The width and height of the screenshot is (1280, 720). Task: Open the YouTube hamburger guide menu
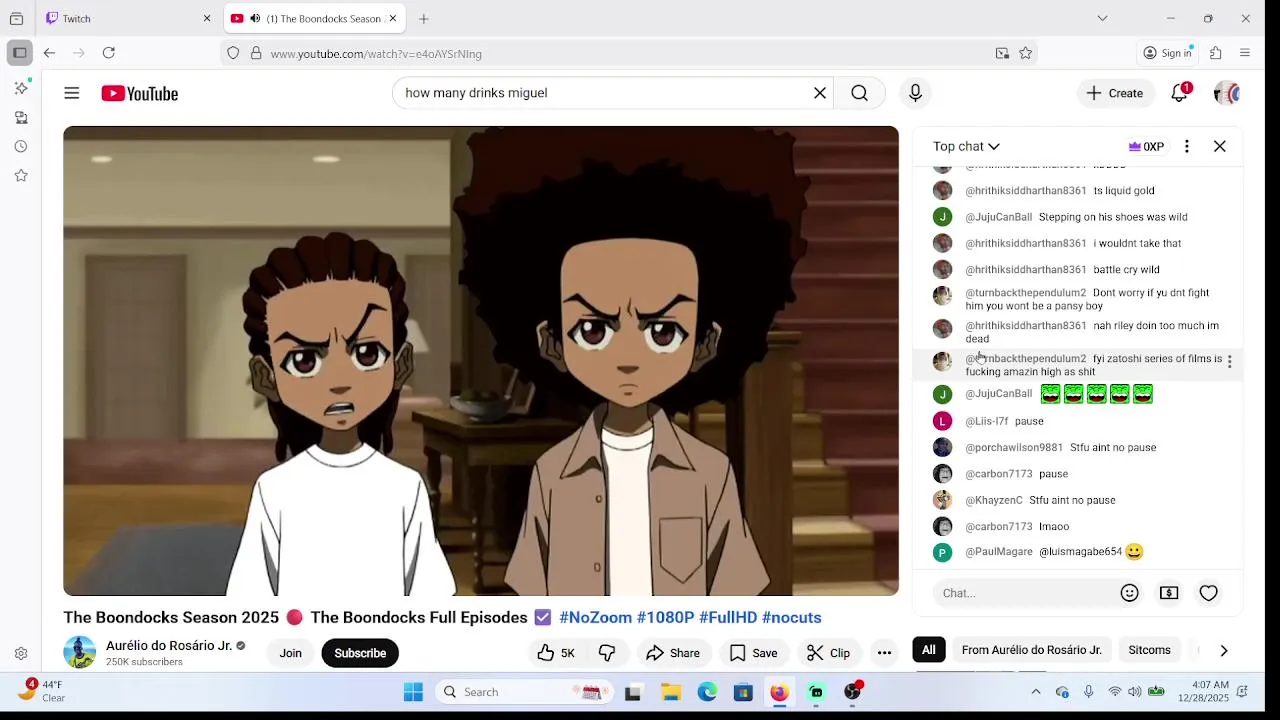click(71, 93)
